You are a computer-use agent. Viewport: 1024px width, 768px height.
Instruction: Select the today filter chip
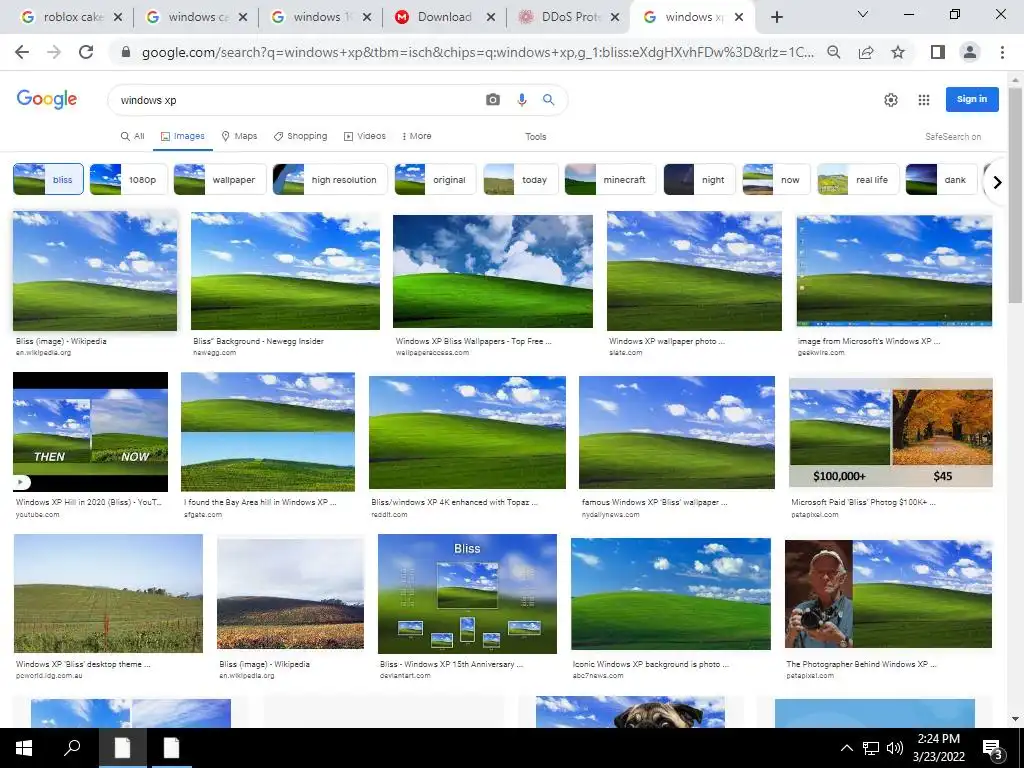coord(521,180)
